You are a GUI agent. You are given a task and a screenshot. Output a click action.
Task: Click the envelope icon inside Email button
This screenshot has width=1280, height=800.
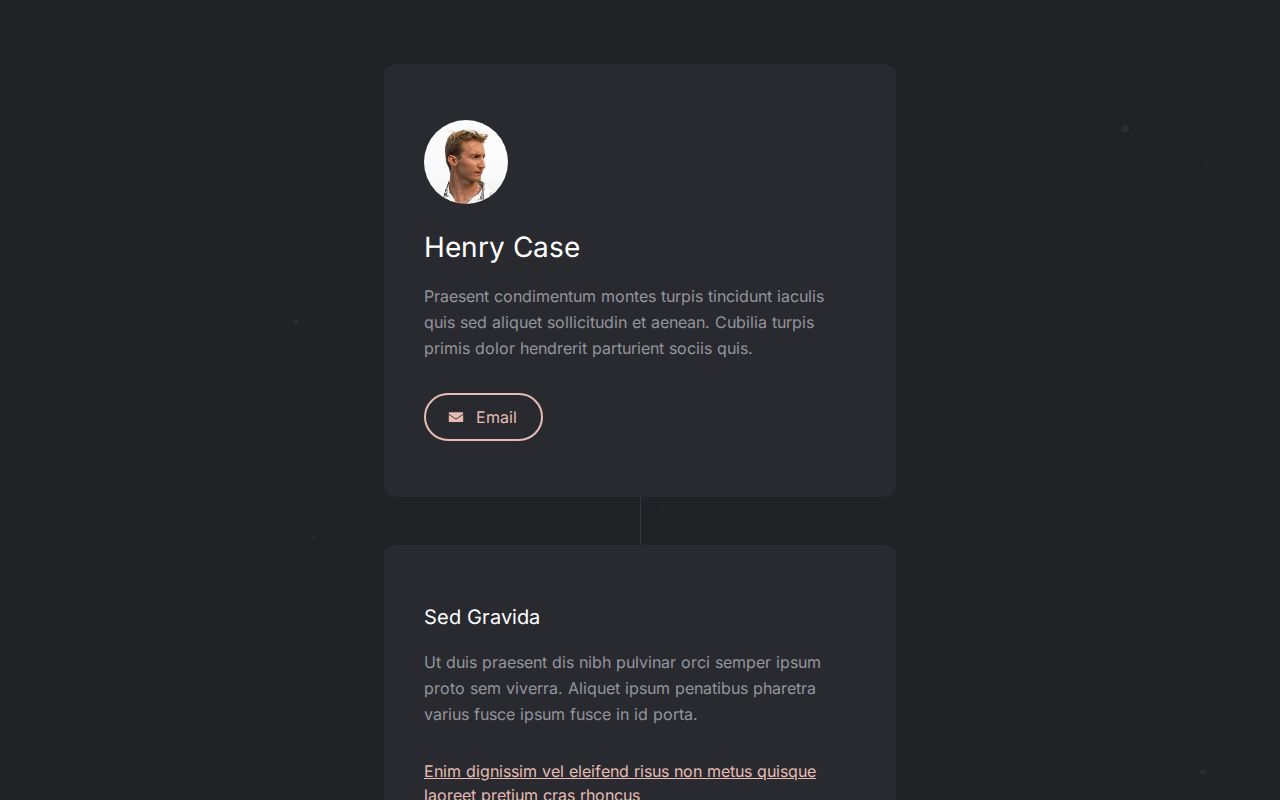pos(456,417)
